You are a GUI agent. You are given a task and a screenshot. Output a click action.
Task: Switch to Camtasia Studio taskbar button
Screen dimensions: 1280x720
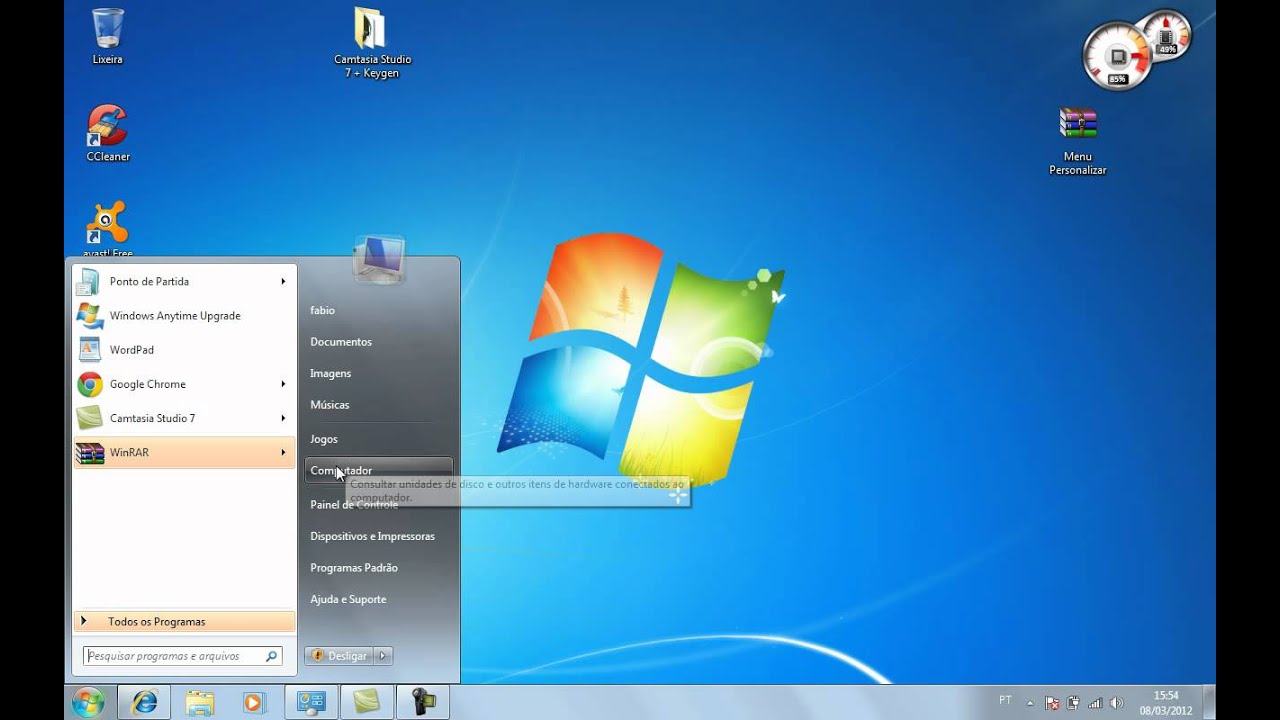[367, 702]
